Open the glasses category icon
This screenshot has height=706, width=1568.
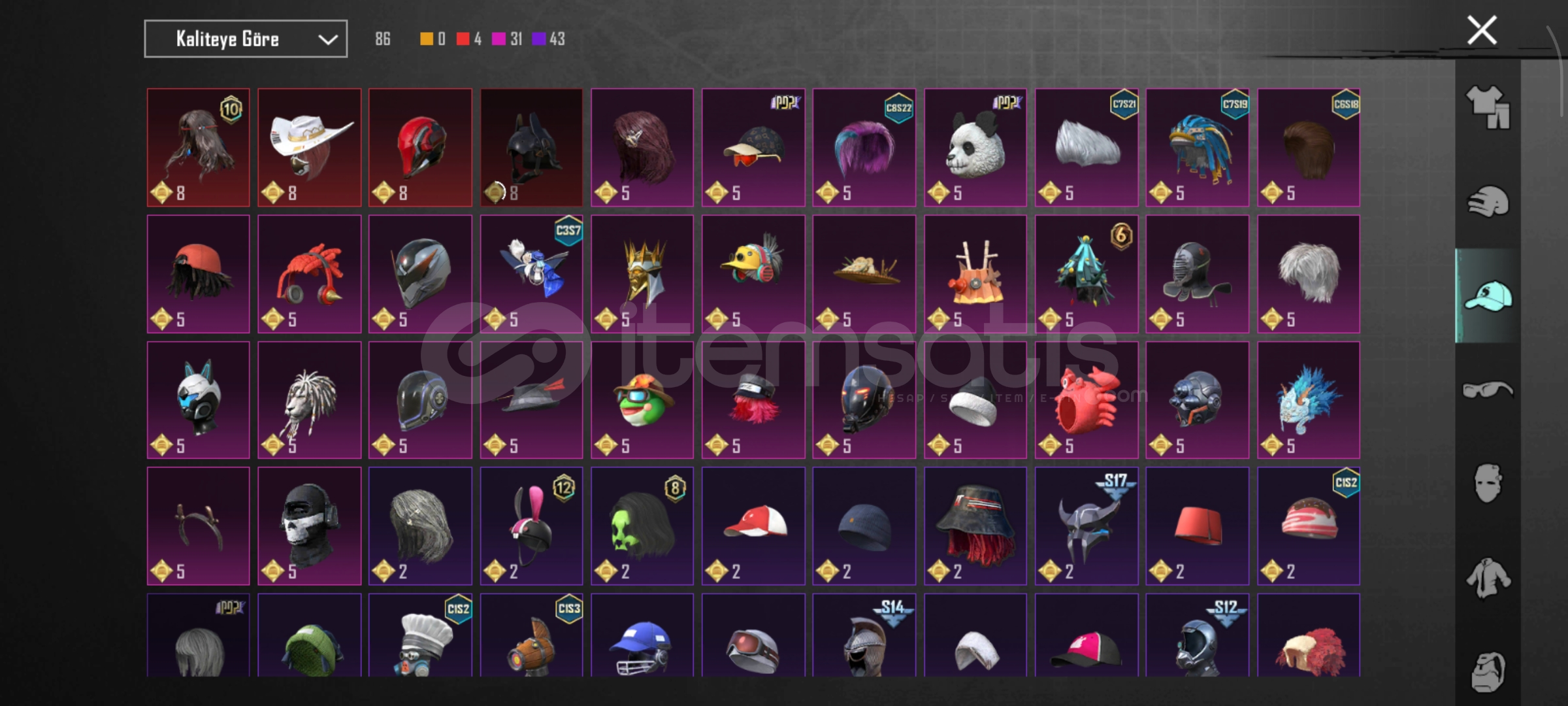[x=1488, y=390]
